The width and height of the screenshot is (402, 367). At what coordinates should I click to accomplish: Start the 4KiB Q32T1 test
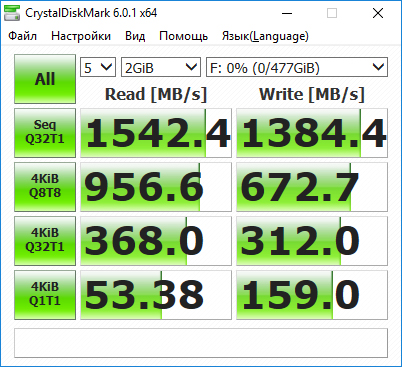(45, 241)
